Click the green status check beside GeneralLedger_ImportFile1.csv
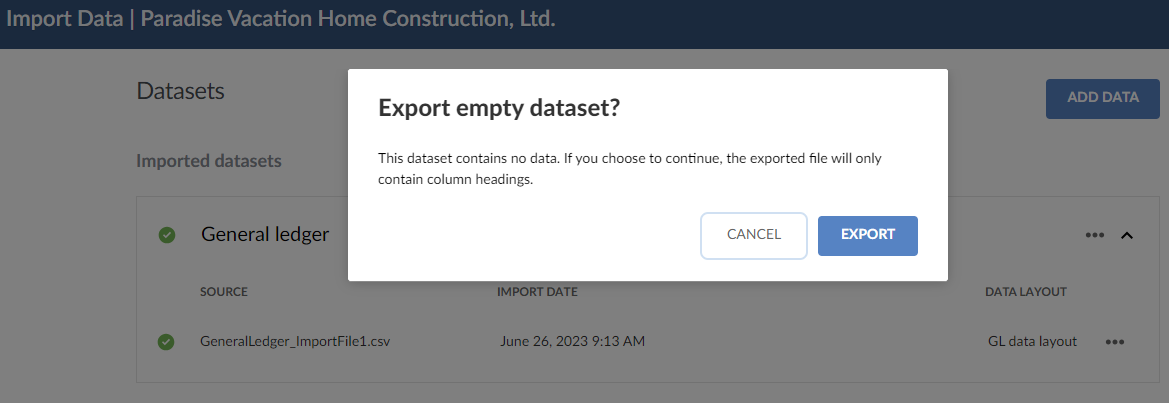1169x403 pixels. [167, 342]
